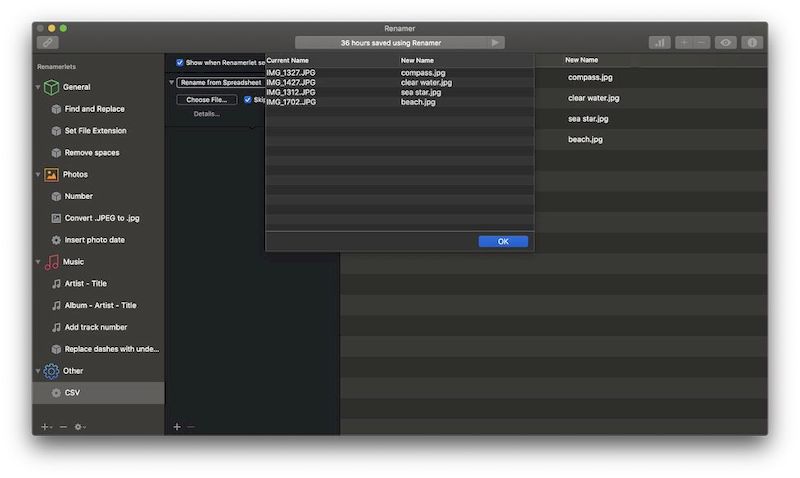Click the info button in top toolbar
Viewport: 800px width, 478px height.
[x=752, y=43]
